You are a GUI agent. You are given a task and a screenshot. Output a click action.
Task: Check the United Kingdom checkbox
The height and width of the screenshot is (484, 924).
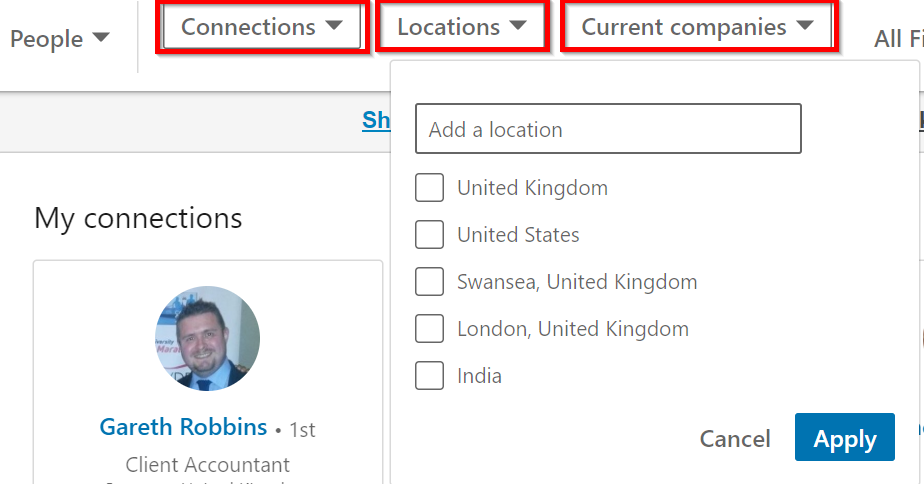[x=429, y=187]
